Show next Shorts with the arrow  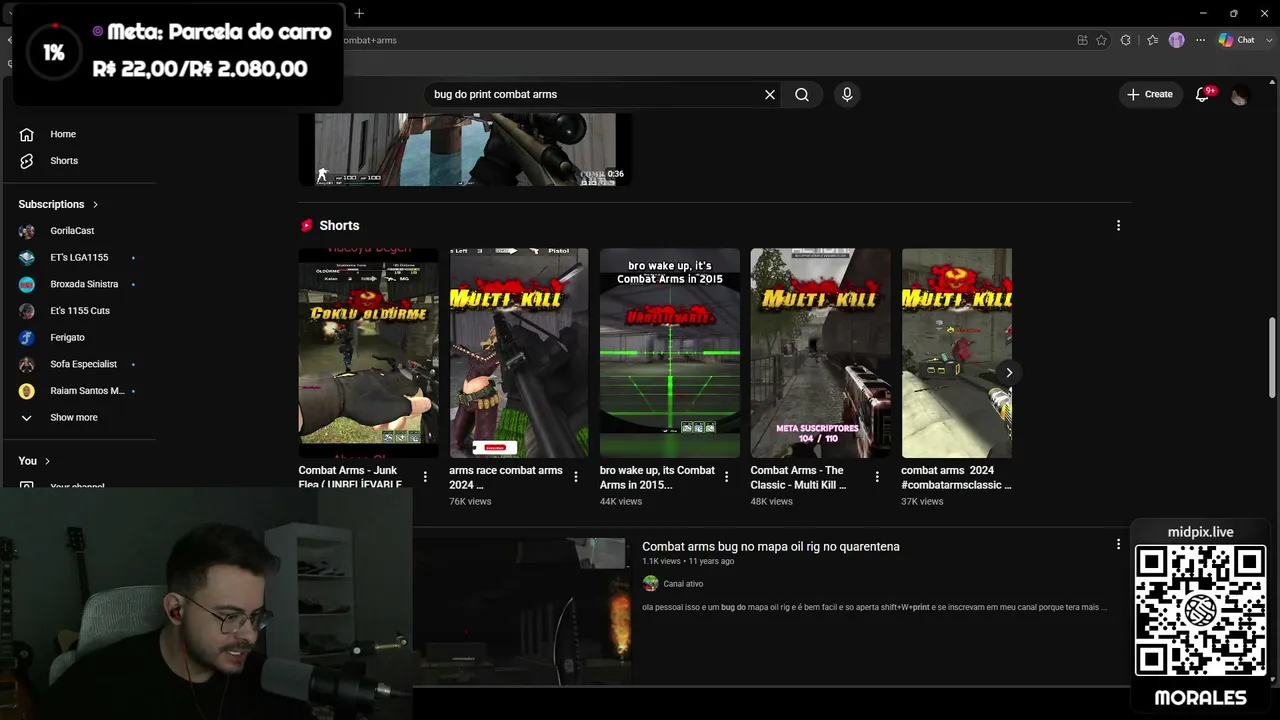tap(1009, 372)
